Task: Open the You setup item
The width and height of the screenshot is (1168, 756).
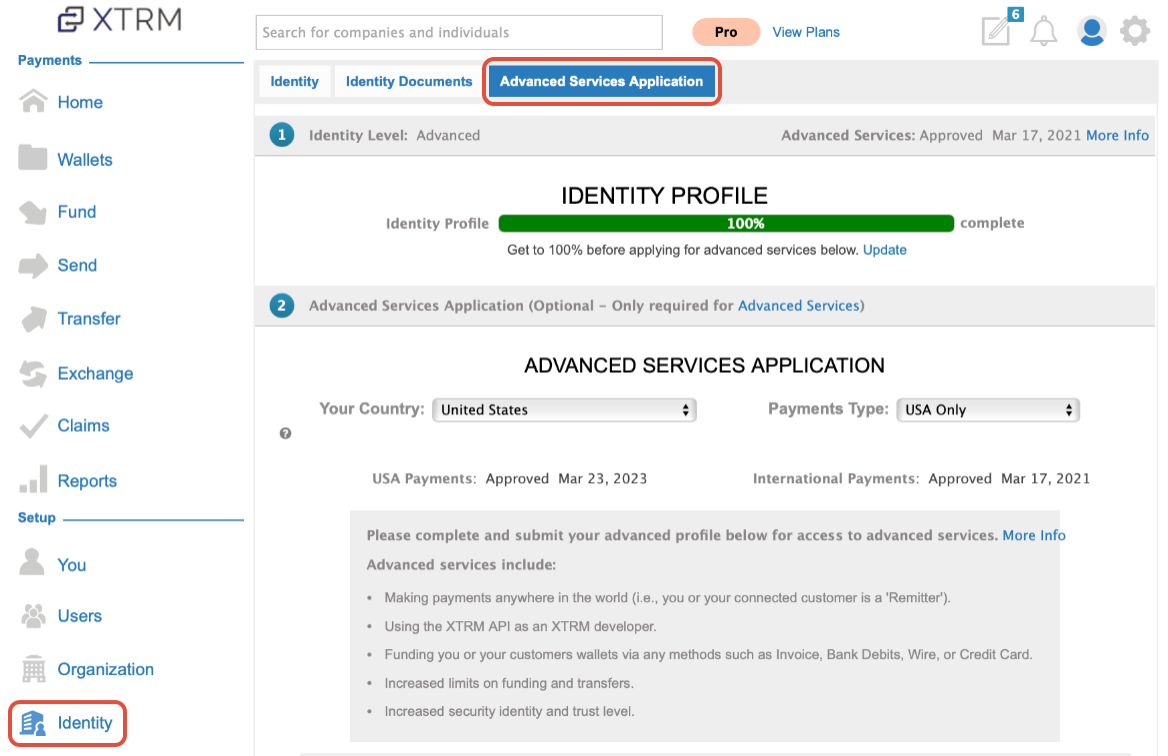Action: tap(72, 565)
